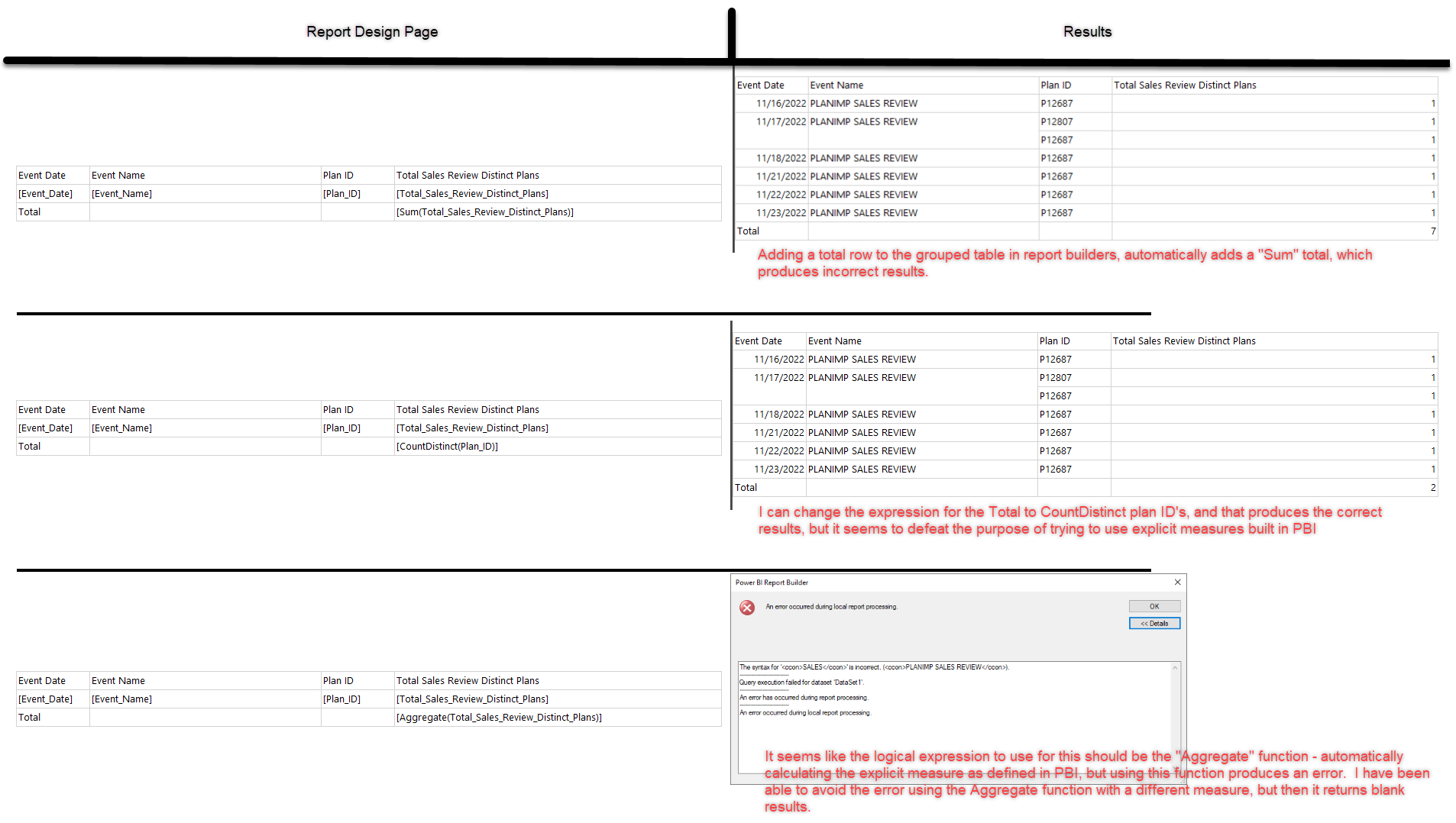
Task: Click the Total row label in the third design table
Action: (x=29, y=717)
